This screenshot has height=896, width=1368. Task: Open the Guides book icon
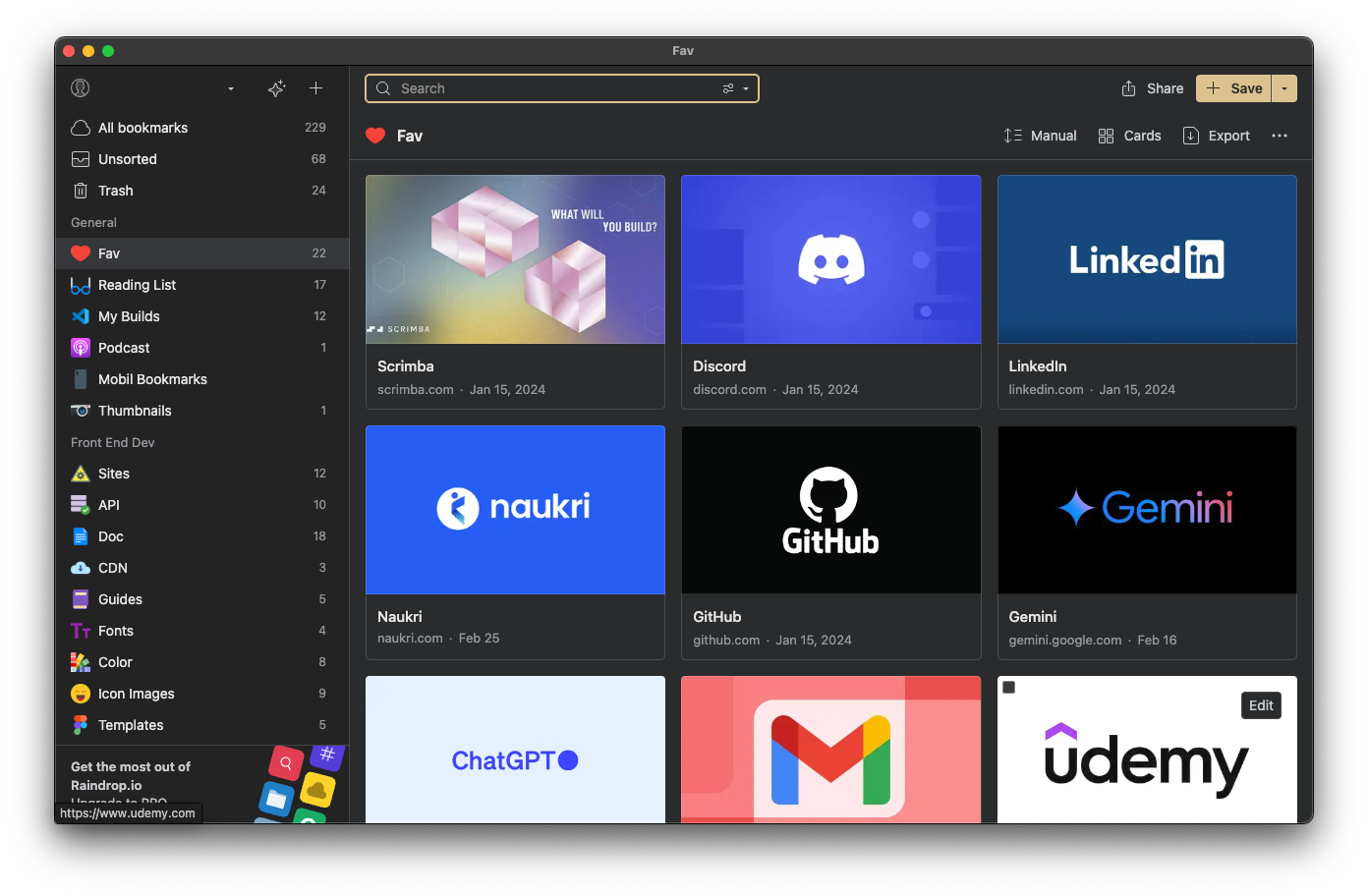[x=81, y=599]
